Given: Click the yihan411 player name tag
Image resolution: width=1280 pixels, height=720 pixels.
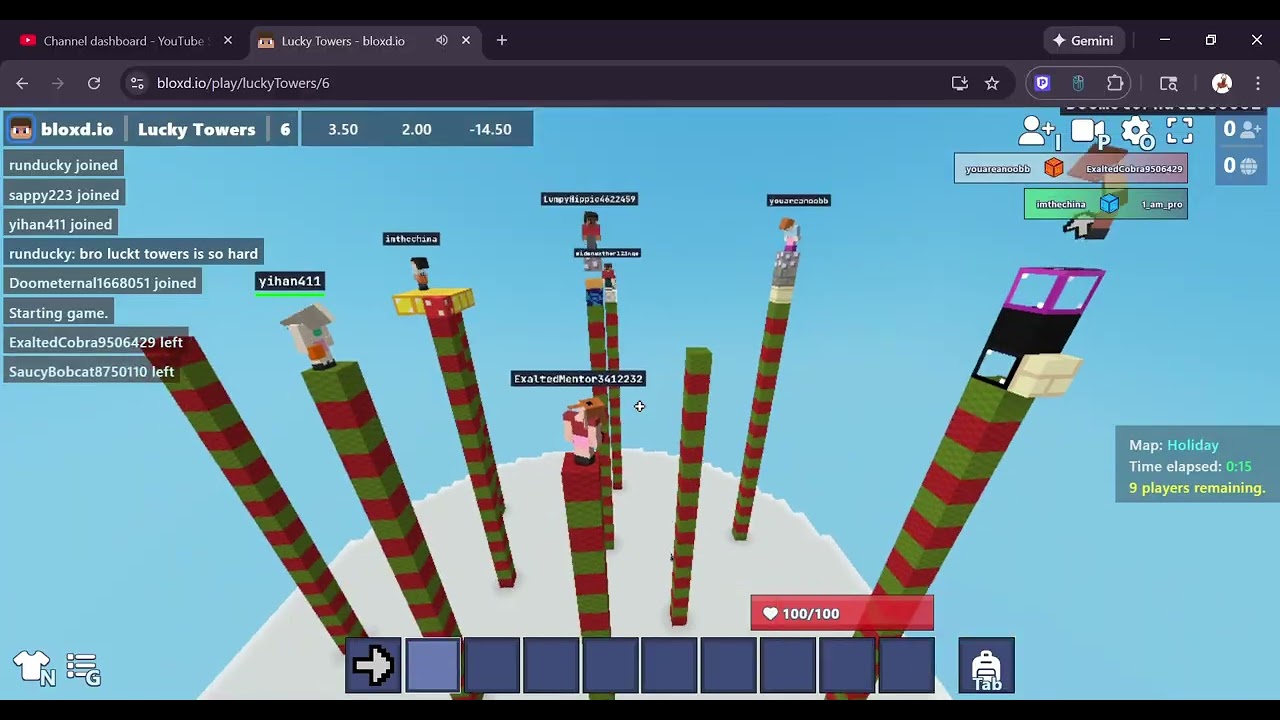Looking at the screenshot, I should pos(290,281).
